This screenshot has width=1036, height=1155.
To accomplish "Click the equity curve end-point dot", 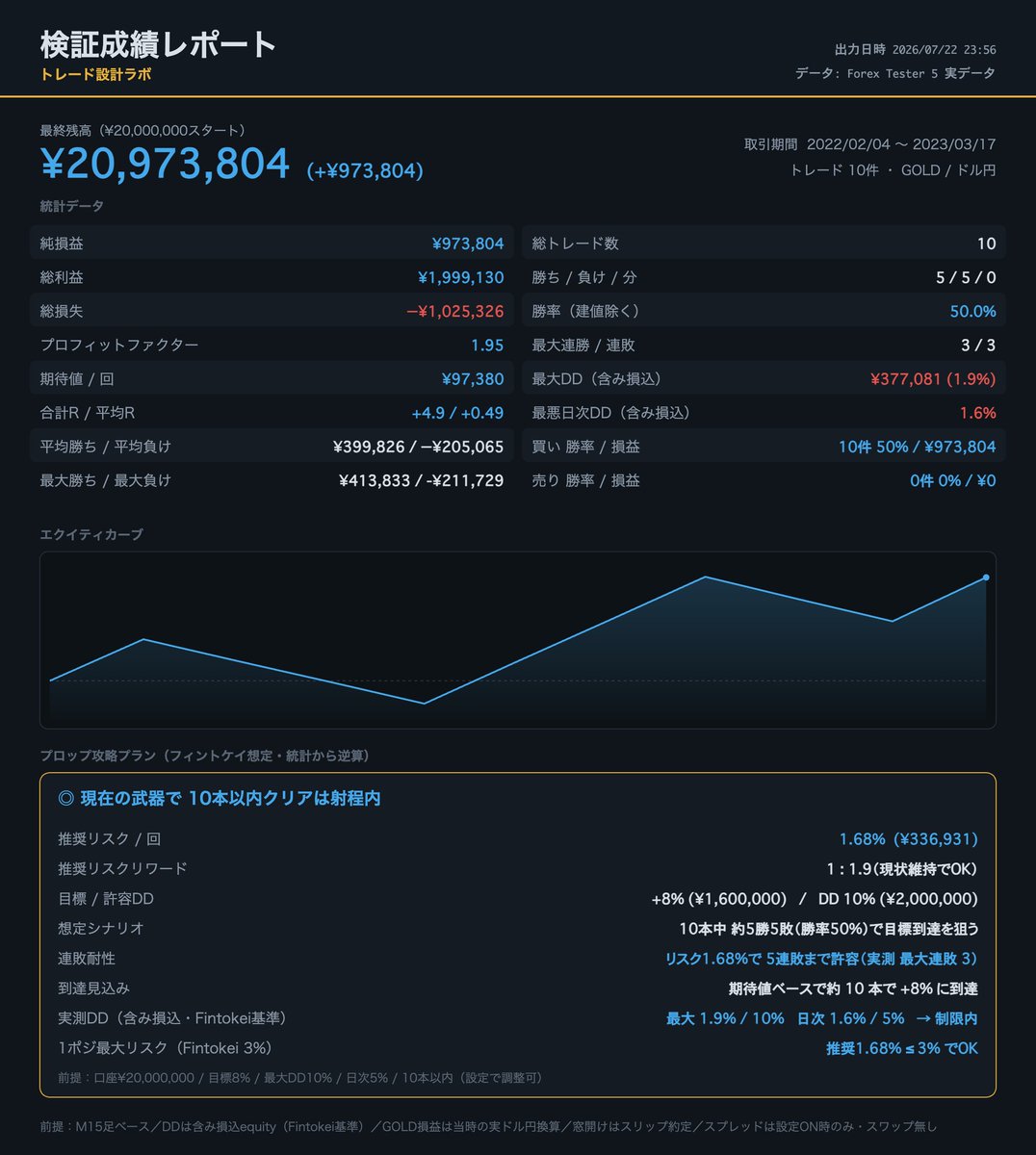I will pyautogui.click(x=986, y=577).
